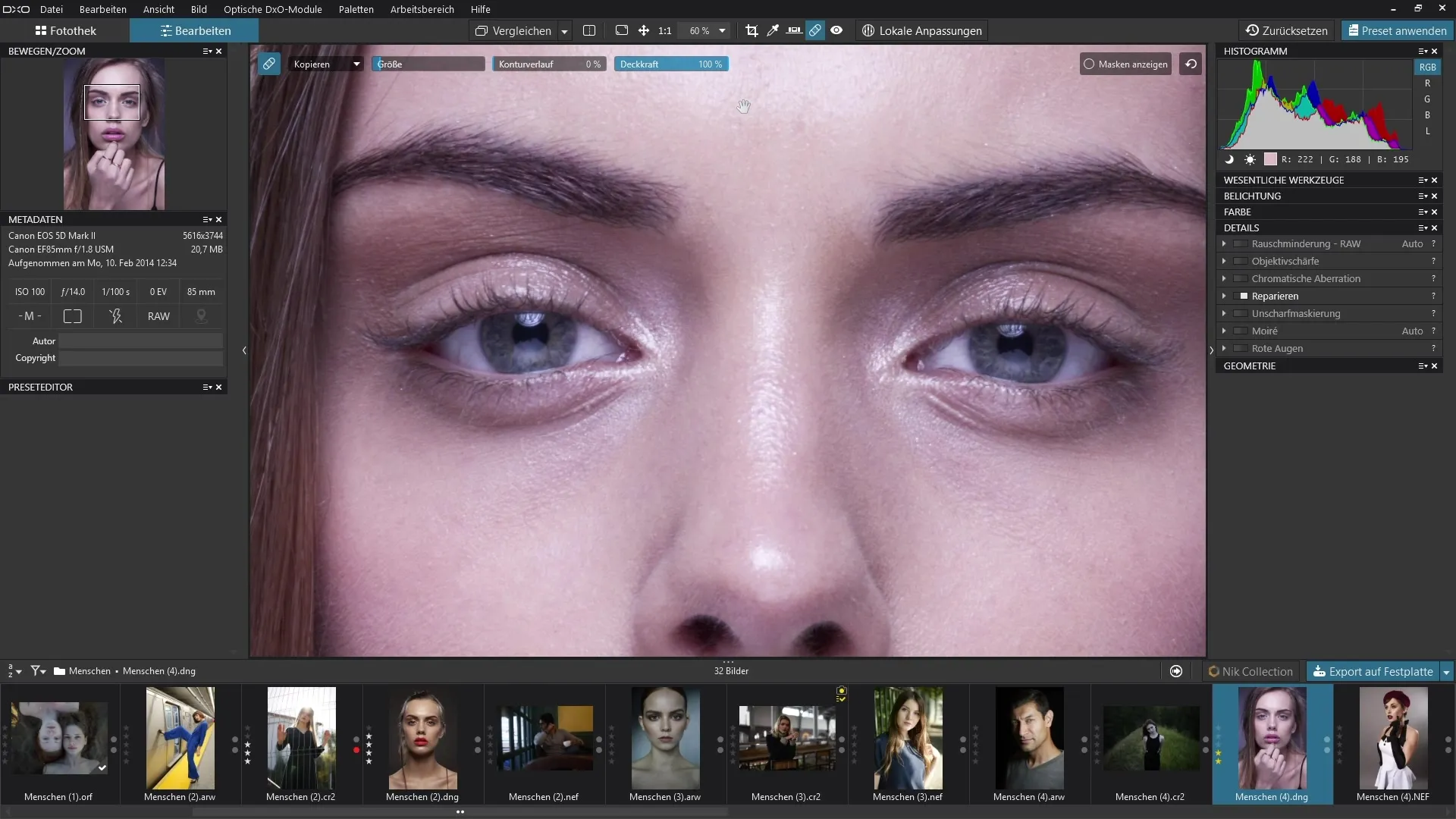1456x819 pixels.
Task: Expand the Rauschminderung - RAW section
Action: (1223, 243)
